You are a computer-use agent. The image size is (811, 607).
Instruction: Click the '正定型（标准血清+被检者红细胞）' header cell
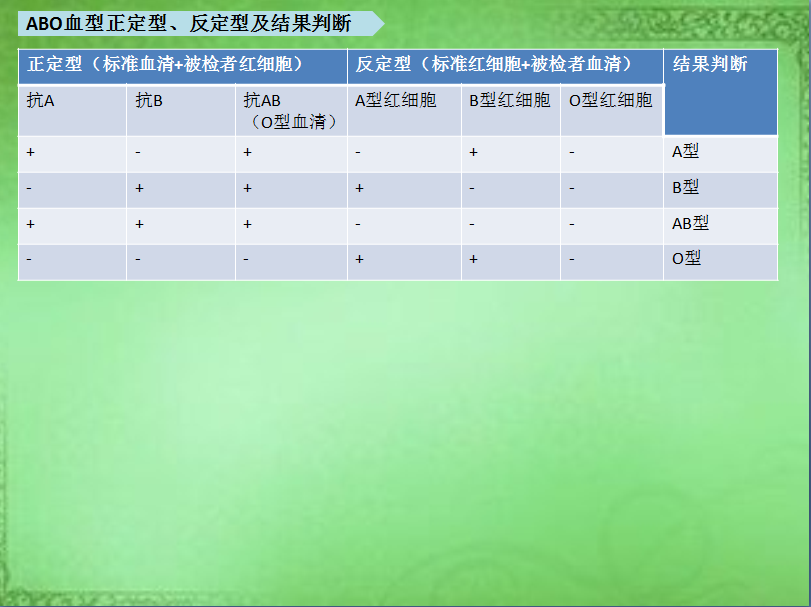coord(183,67)
